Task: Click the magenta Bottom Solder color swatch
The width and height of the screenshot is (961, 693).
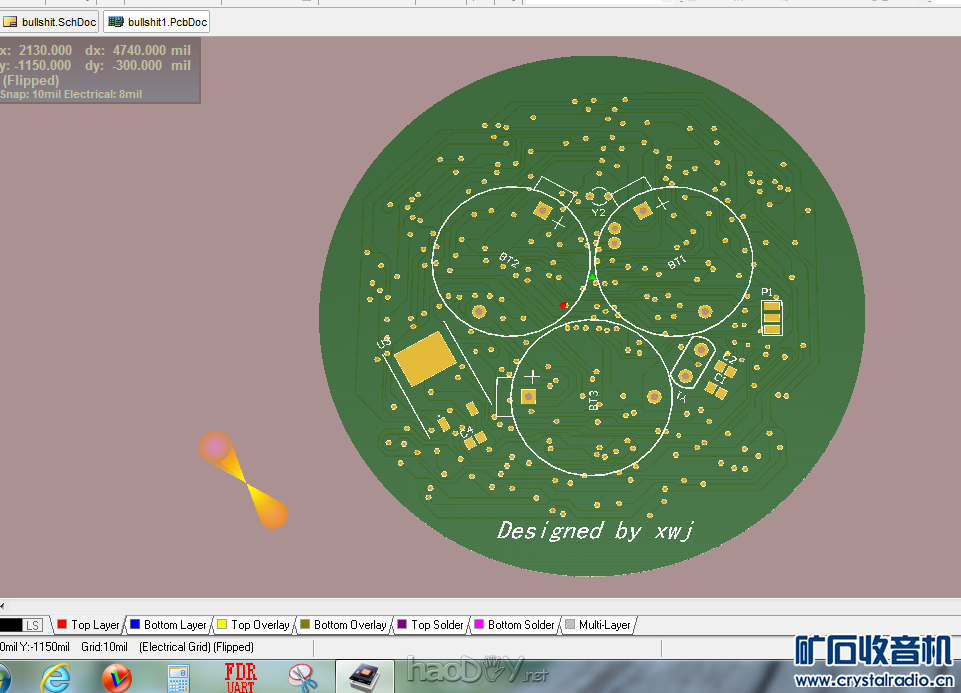Action: [478, 625]
